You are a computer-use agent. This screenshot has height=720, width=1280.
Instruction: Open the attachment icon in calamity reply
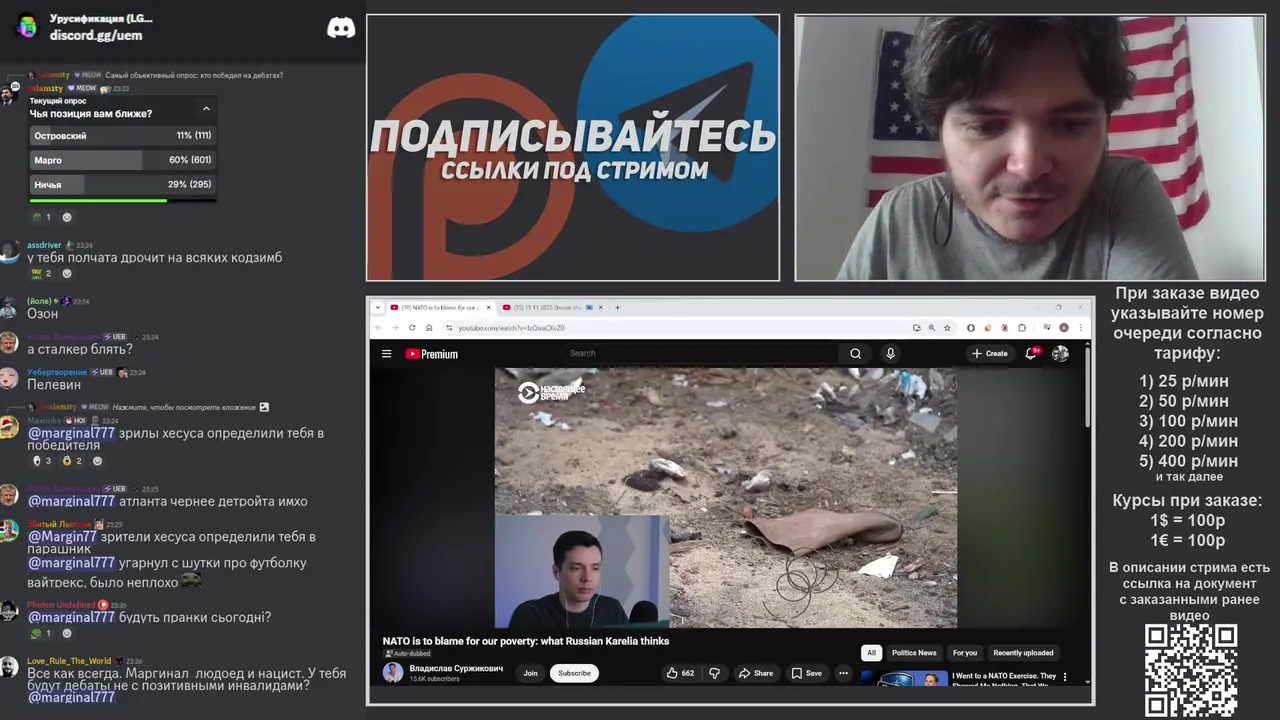coord(264,407)
